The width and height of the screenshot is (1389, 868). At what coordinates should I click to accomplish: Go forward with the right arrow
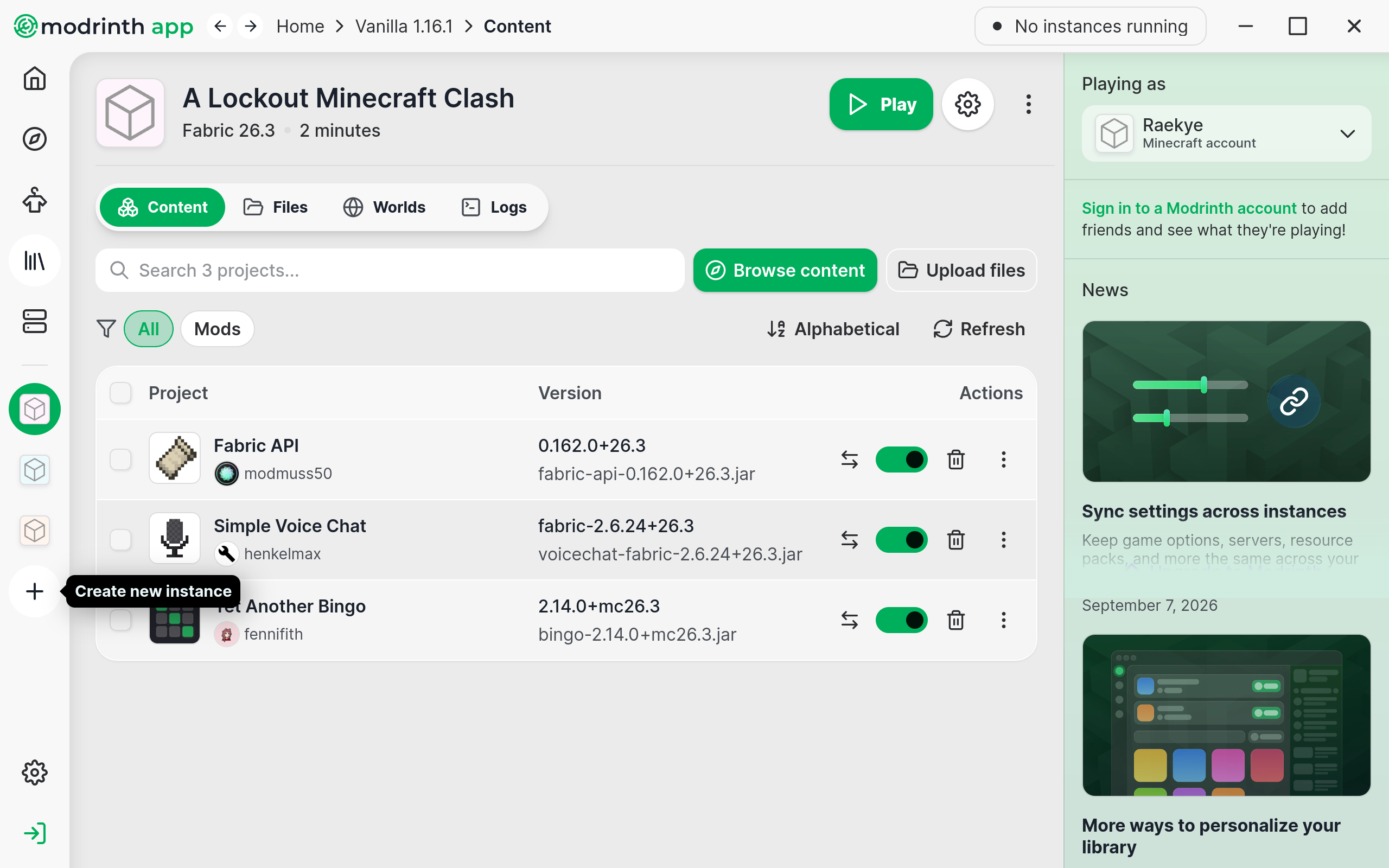(x=250, y=26)
